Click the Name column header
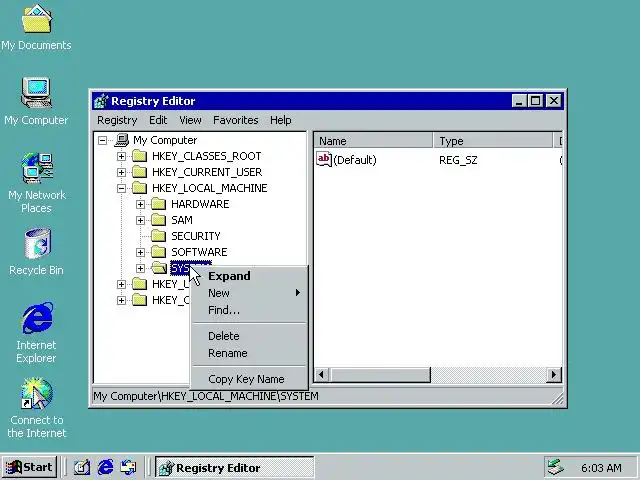Image resolution: width=640 pixels, height=480 pixels. click(373, 141)
